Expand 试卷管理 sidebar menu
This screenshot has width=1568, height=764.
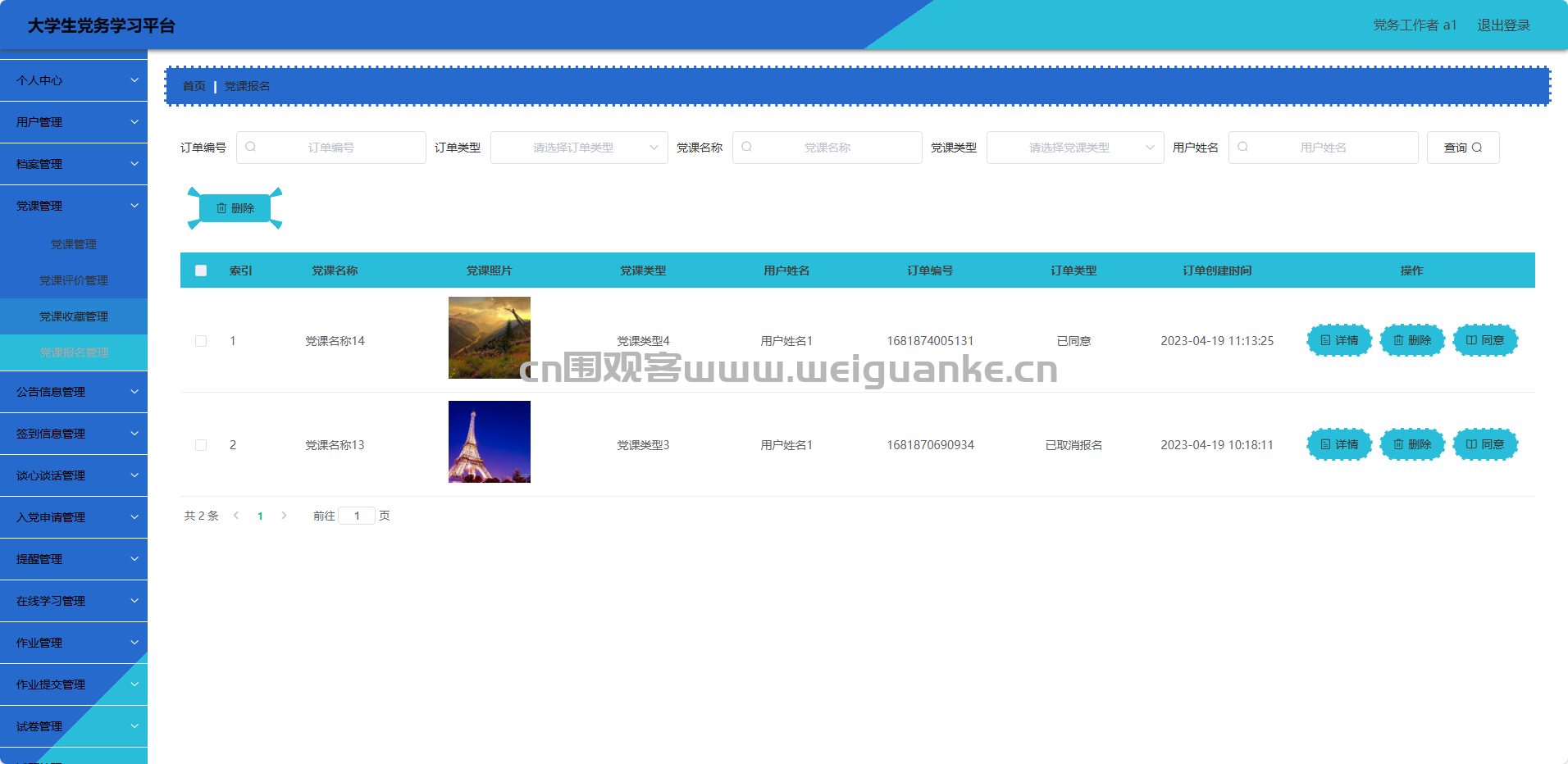74,726
